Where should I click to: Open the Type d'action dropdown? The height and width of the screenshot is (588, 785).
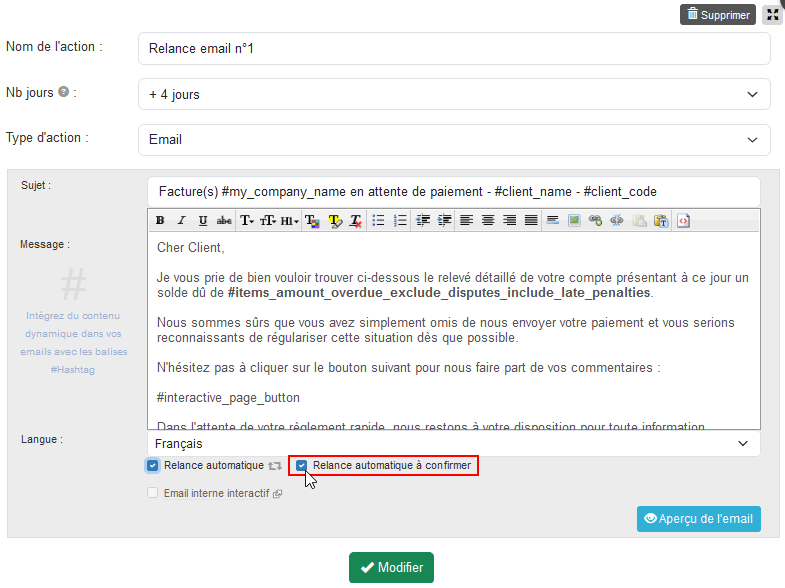(454, 140)
